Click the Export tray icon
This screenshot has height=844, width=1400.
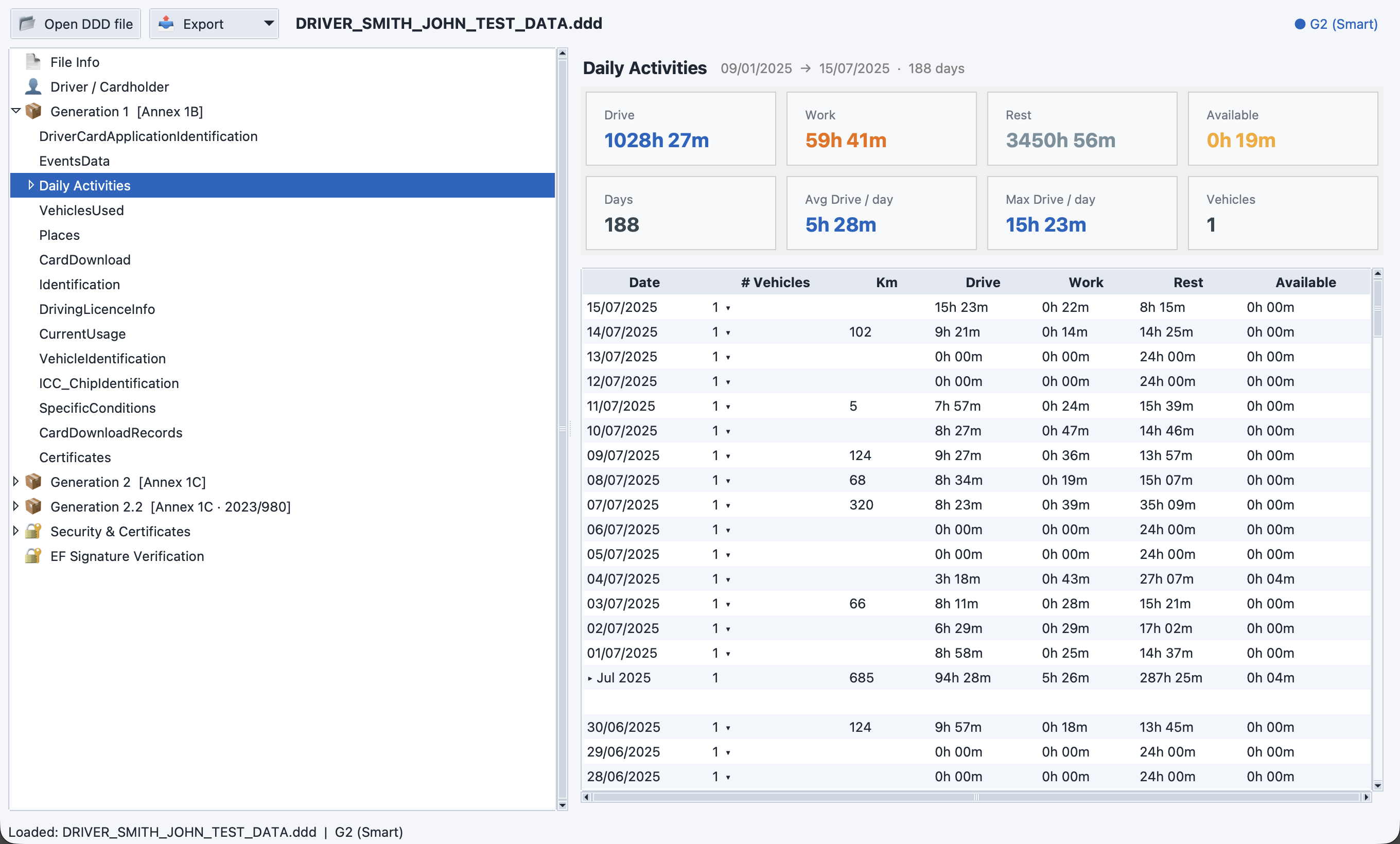(166, 23)
